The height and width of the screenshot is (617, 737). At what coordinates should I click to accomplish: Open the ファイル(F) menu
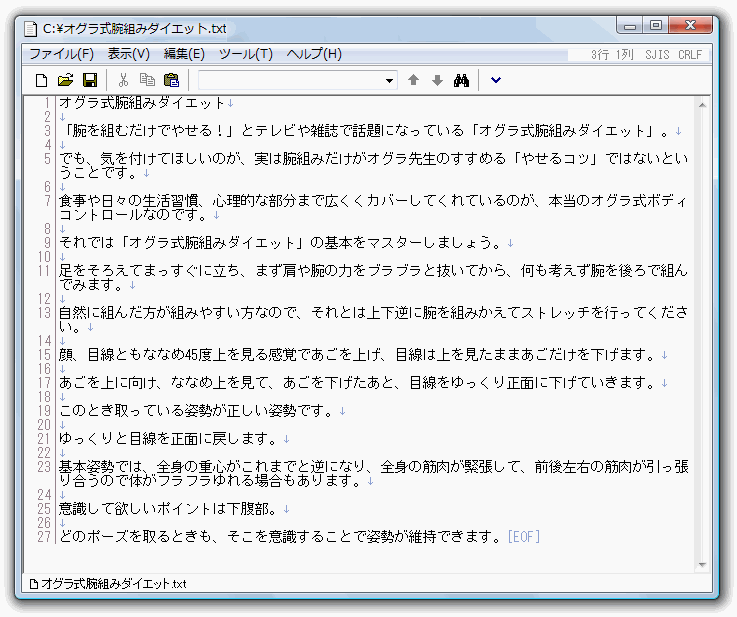tap(62, 54)
